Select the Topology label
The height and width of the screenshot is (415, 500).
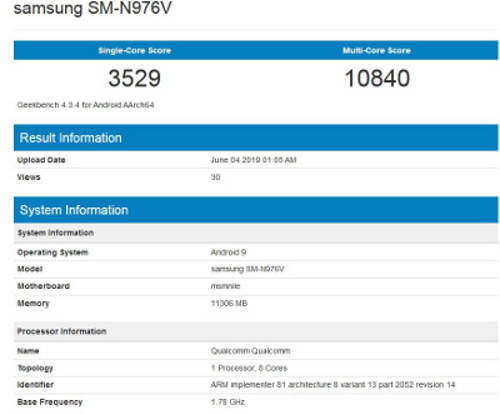[35, 368]
